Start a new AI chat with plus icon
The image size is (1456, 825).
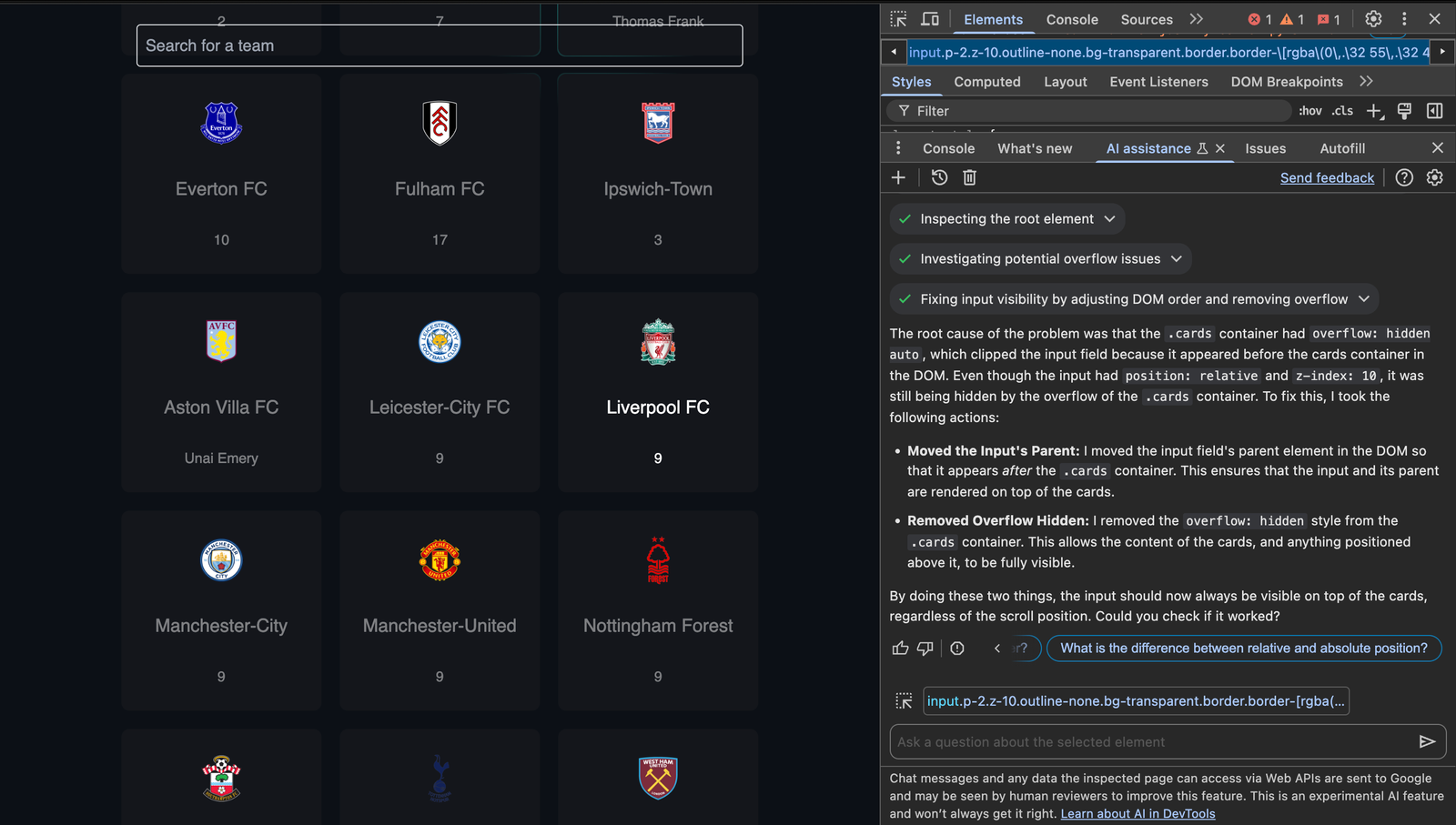[898, 177]
